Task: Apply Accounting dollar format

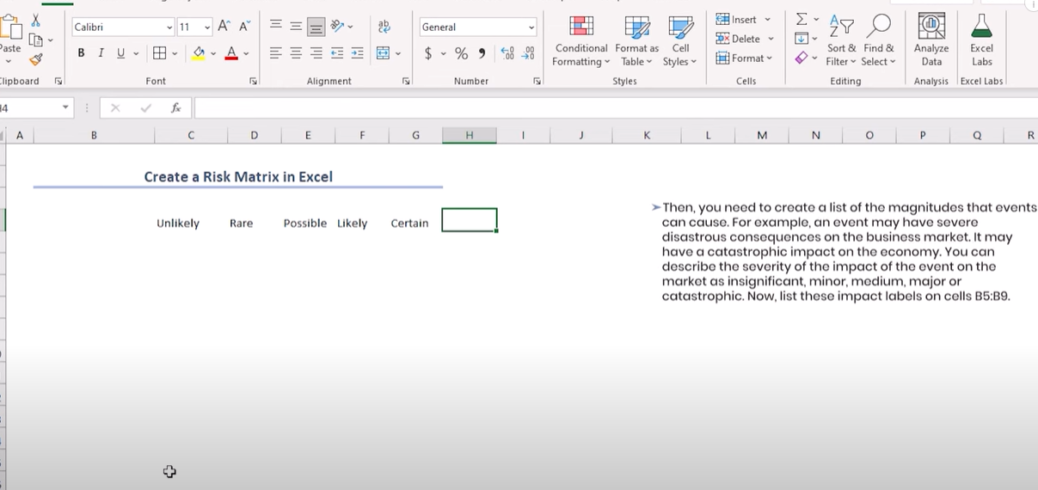Action: (428, 54)
